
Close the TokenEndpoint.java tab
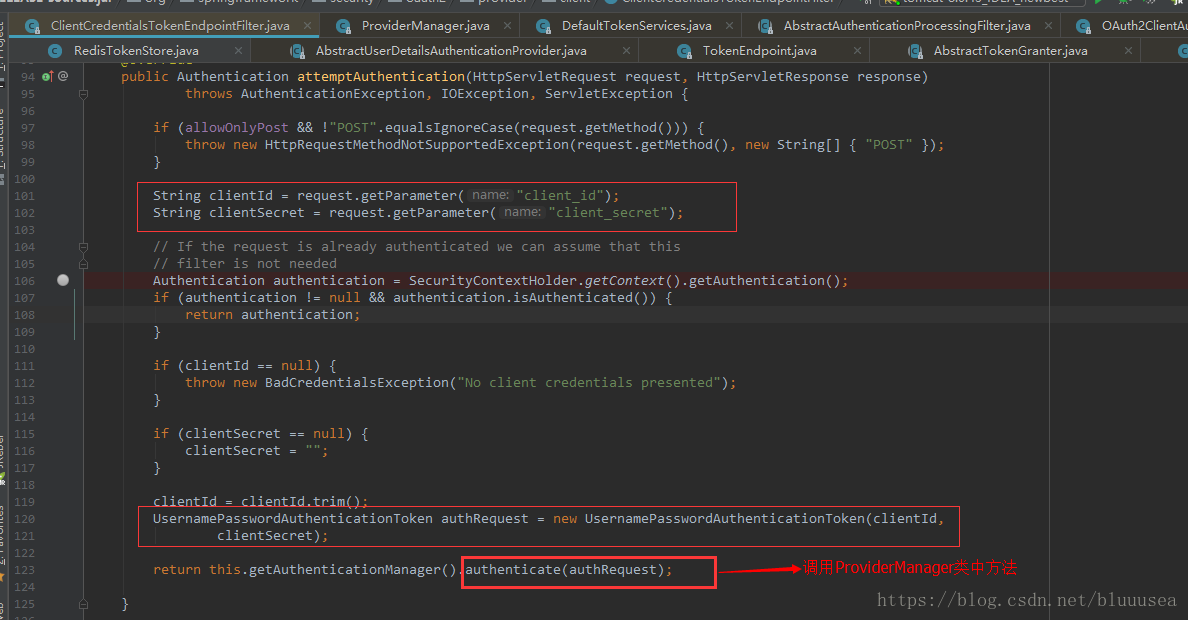(x=858, y=50)
